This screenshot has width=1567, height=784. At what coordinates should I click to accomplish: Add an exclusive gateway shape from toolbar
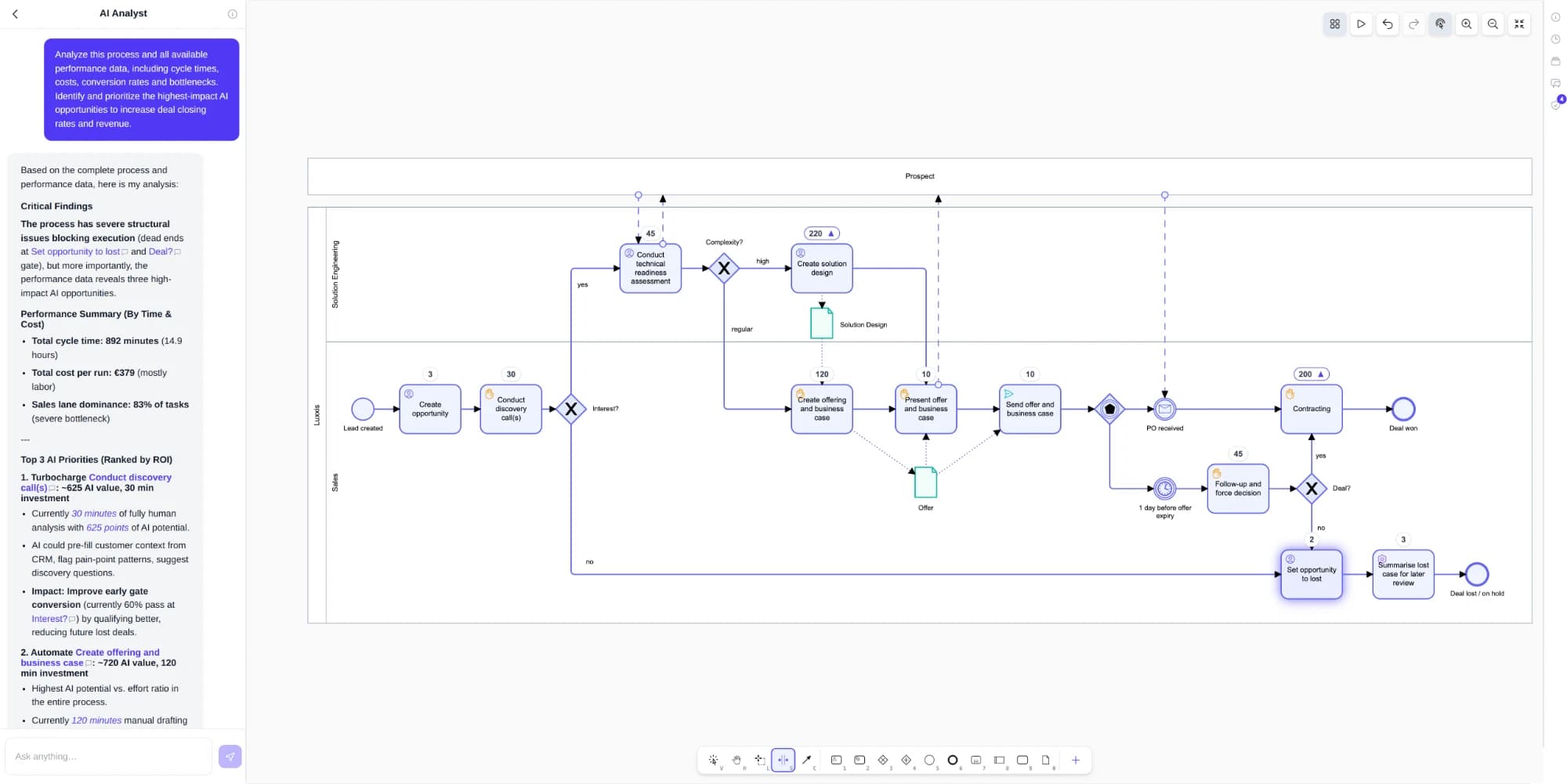click(883, 760)
